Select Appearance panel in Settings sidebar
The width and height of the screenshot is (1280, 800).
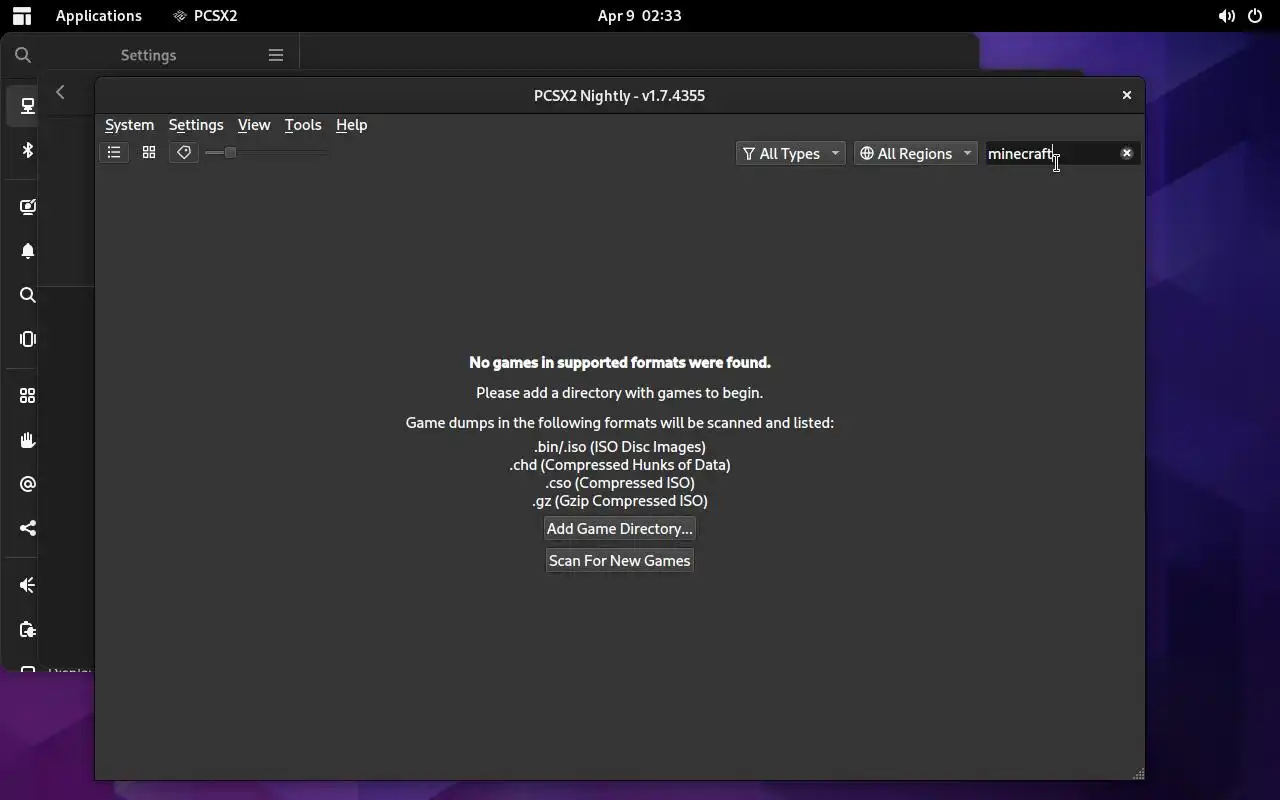pos(28,207)
